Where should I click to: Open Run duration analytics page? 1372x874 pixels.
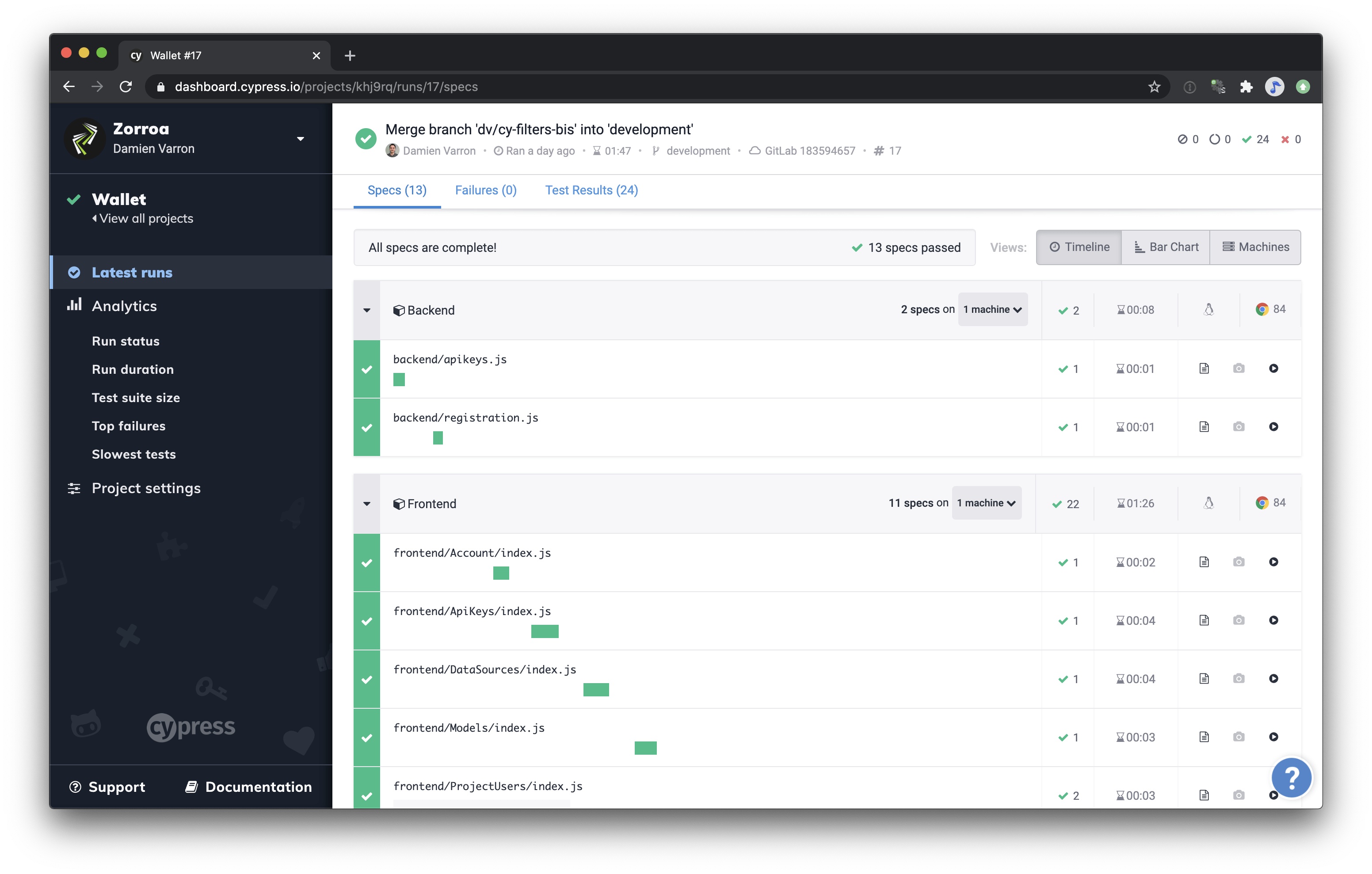[x=133, y=369]
